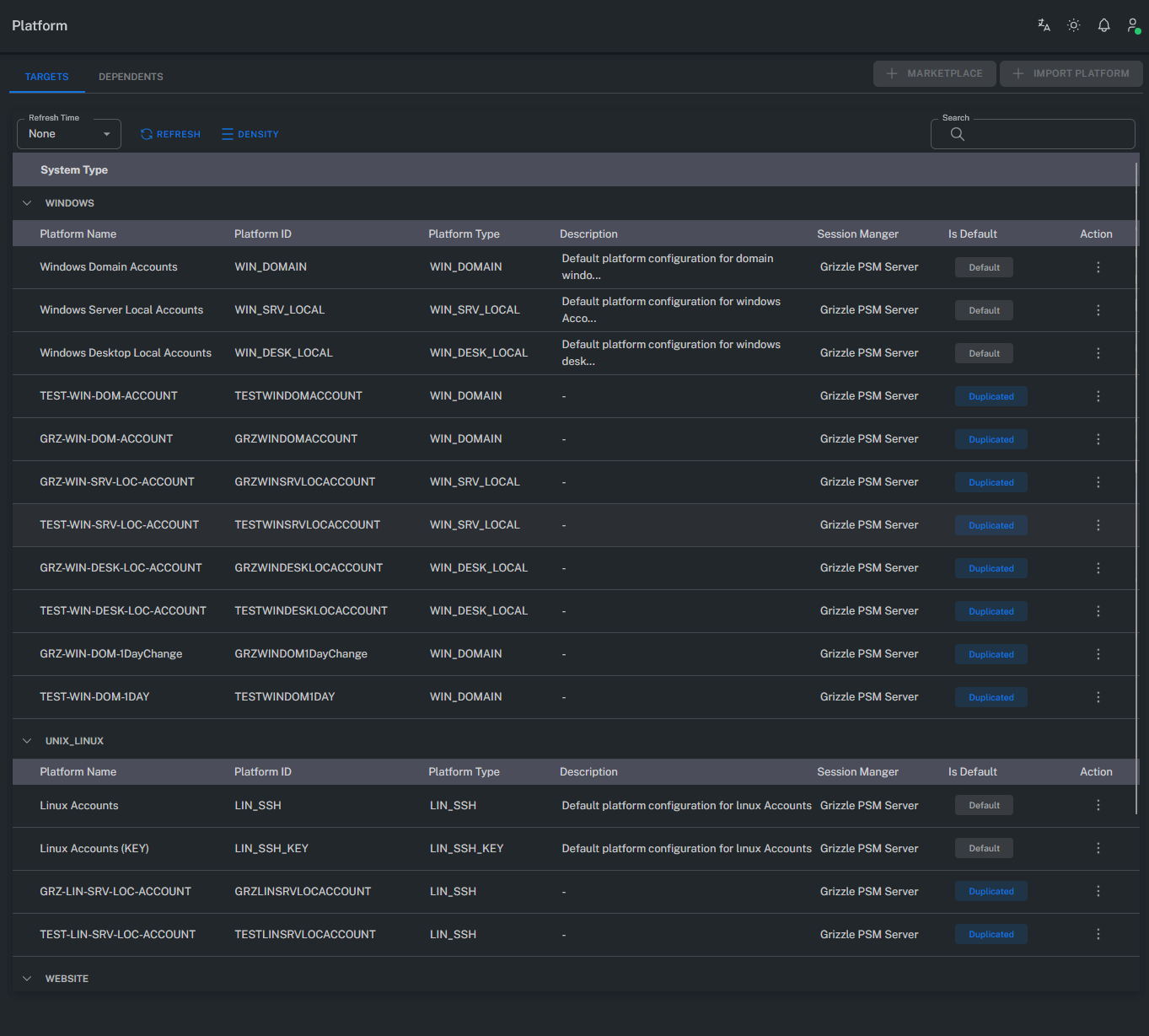Open the user profile avatar menu

pyautogui.click(x=1132, y=25)
